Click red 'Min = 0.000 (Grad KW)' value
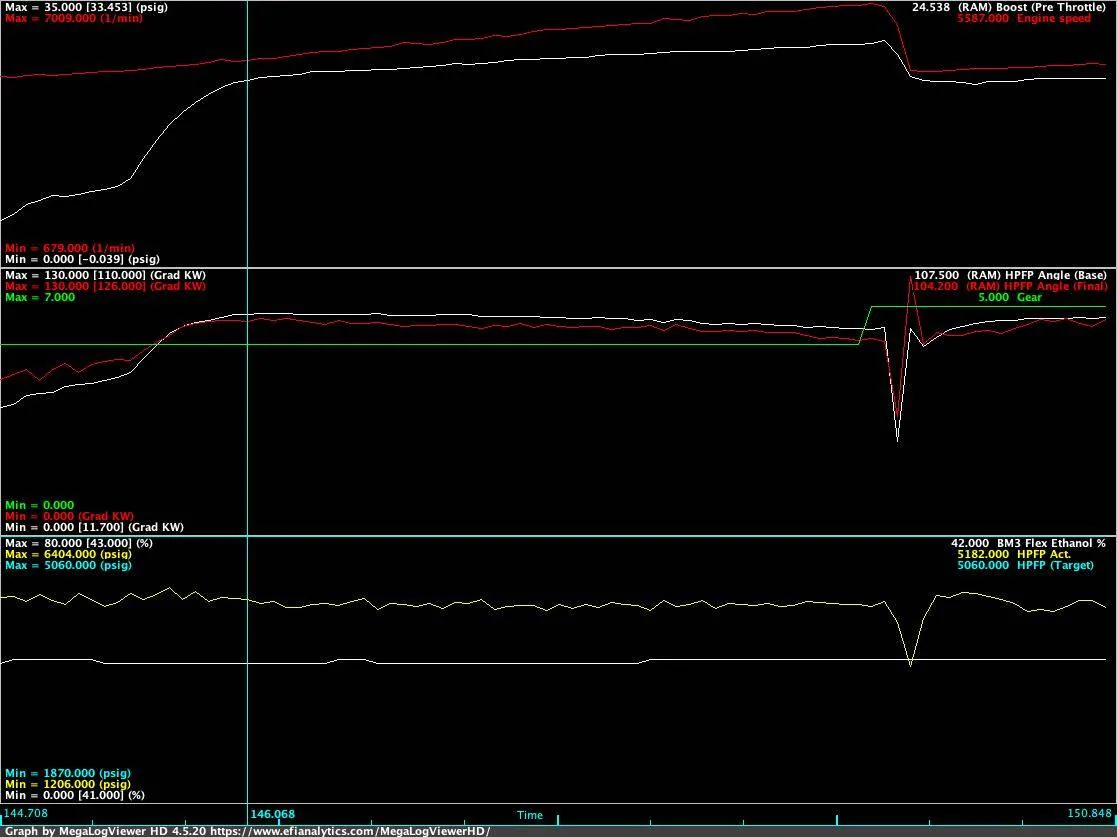Screen dimensions: 1117x837 [69, 516]
